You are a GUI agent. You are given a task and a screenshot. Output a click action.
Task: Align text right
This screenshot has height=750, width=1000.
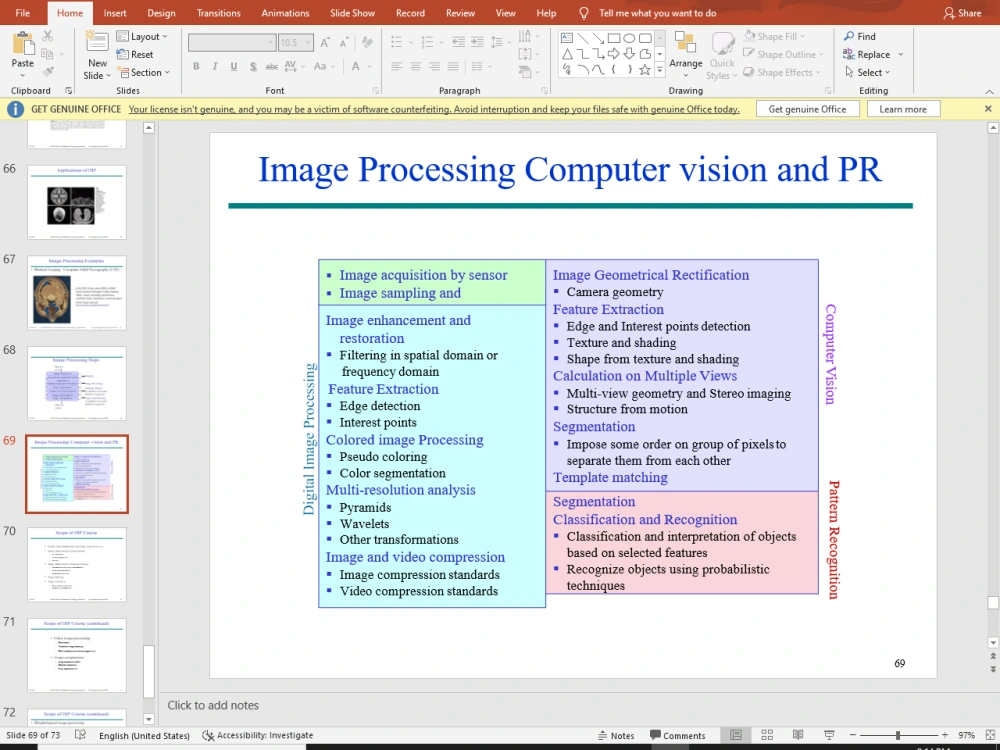[x=434, y=66]
